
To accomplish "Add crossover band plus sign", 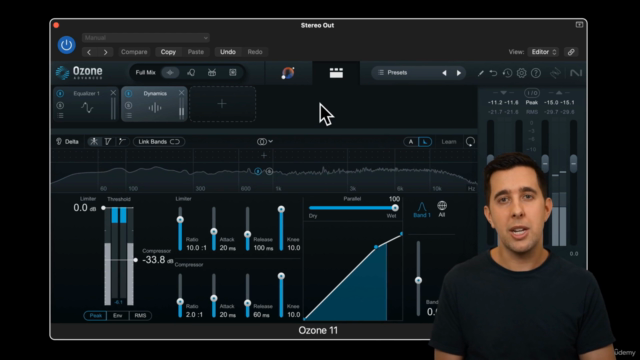I will tap(264, 156).
